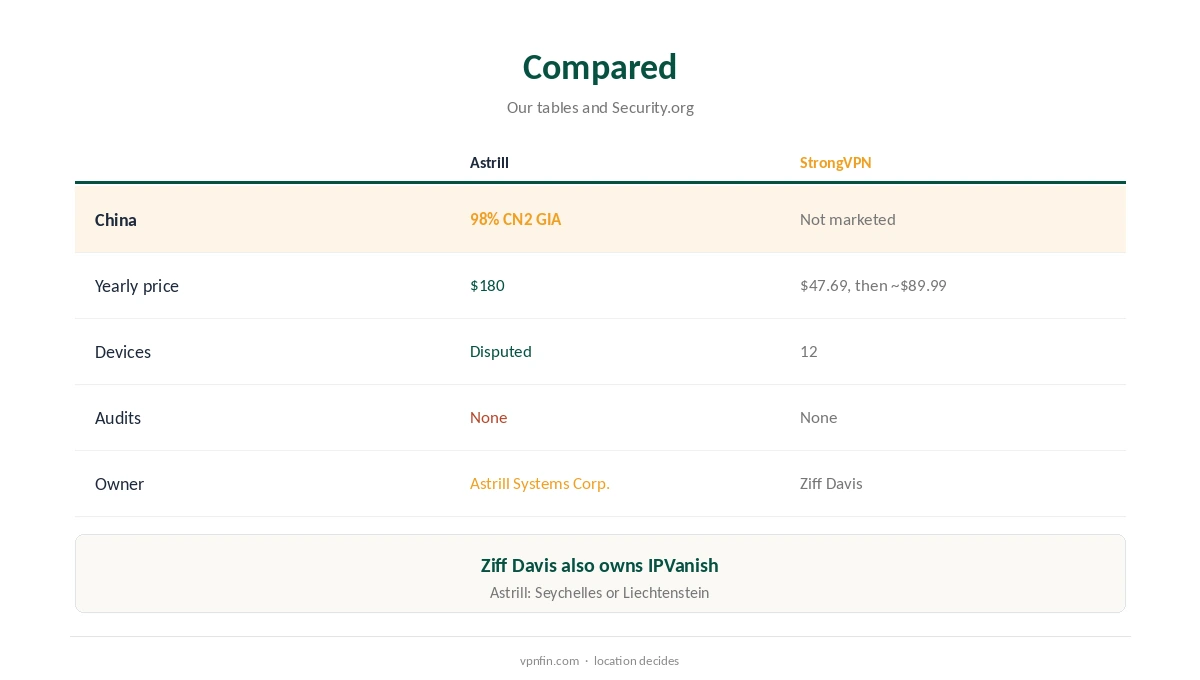This screenshot has width=1200, height=680.
Task: Select the Devices row label
Action: [123, 352]
